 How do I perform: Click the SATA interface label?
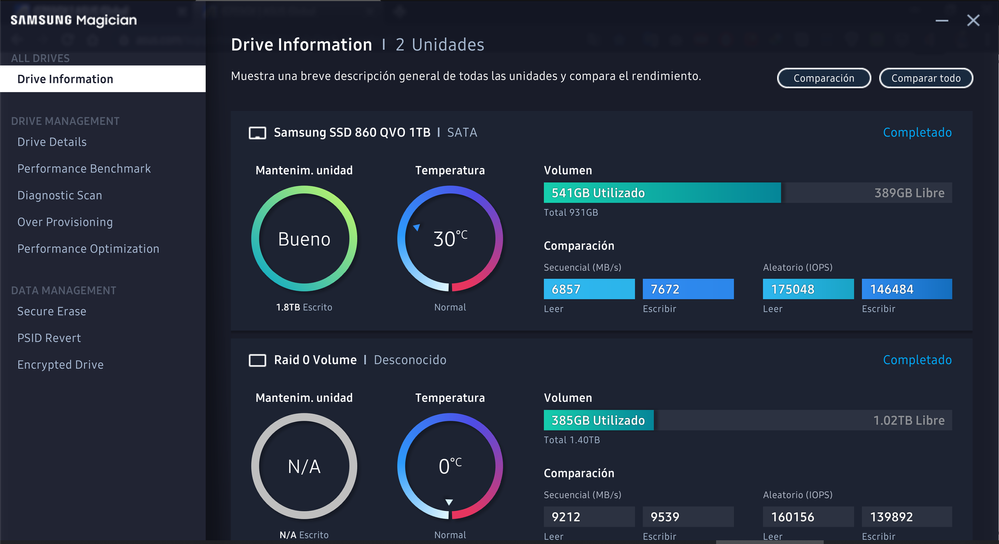click(462, 132)
